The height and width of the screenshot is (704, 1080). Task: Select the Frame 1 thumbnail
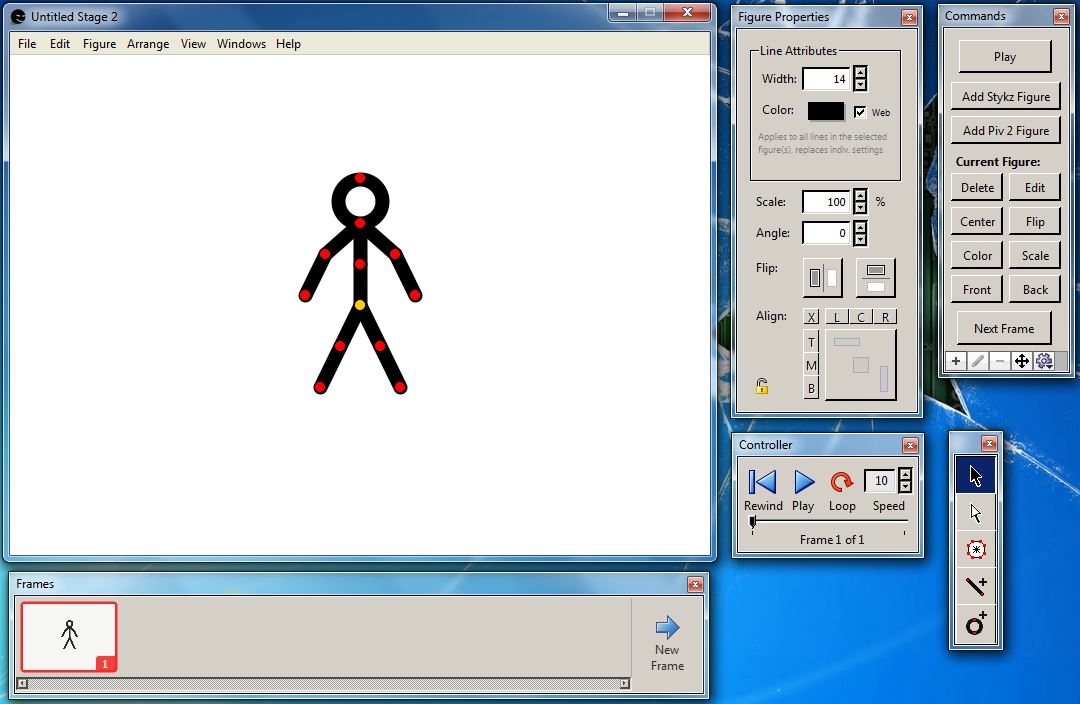(69, 636)
